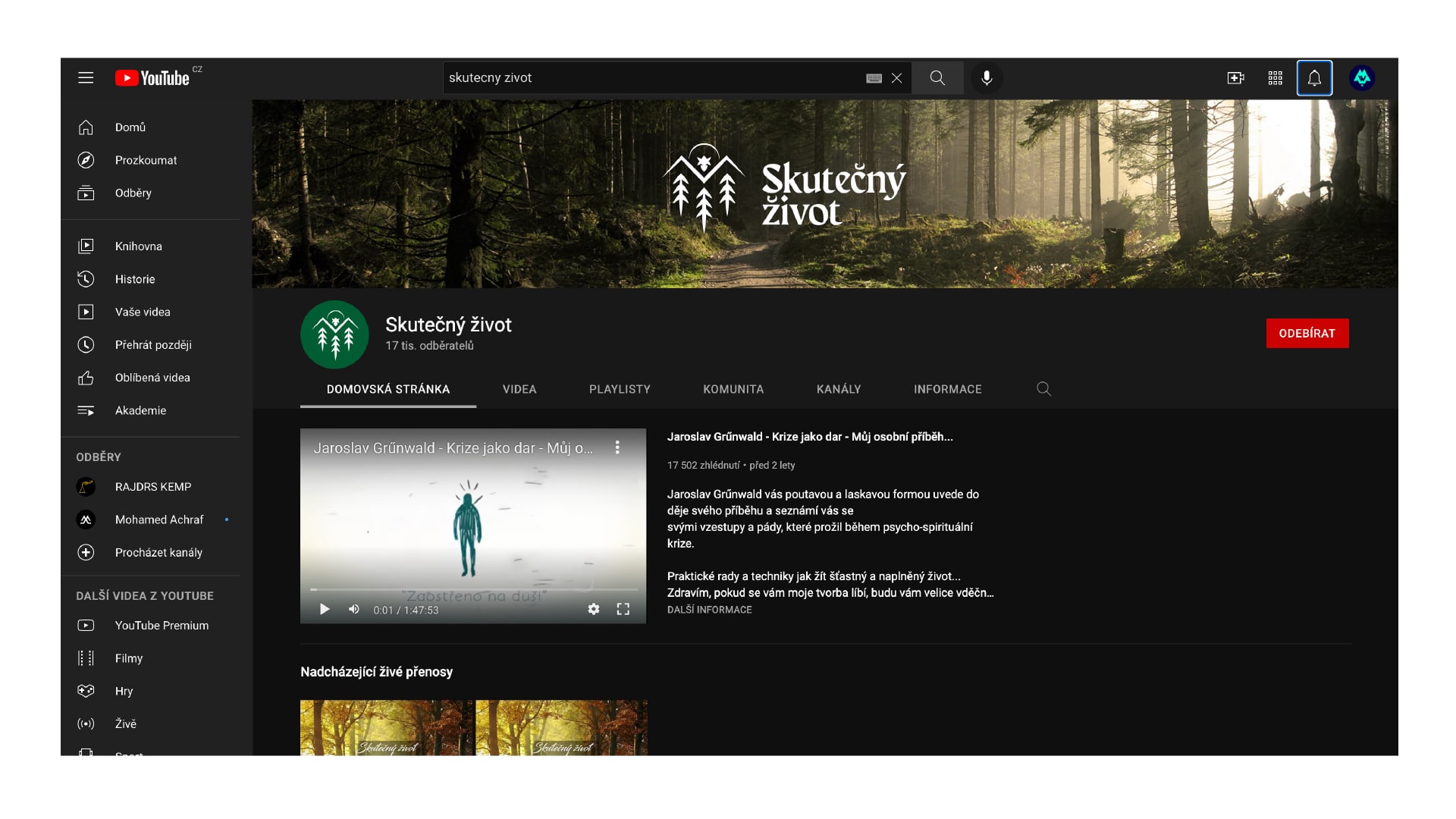This screenshot has height=819, width=1456.
Task: Start voice search with microphone
Action: tap(987, 78)
